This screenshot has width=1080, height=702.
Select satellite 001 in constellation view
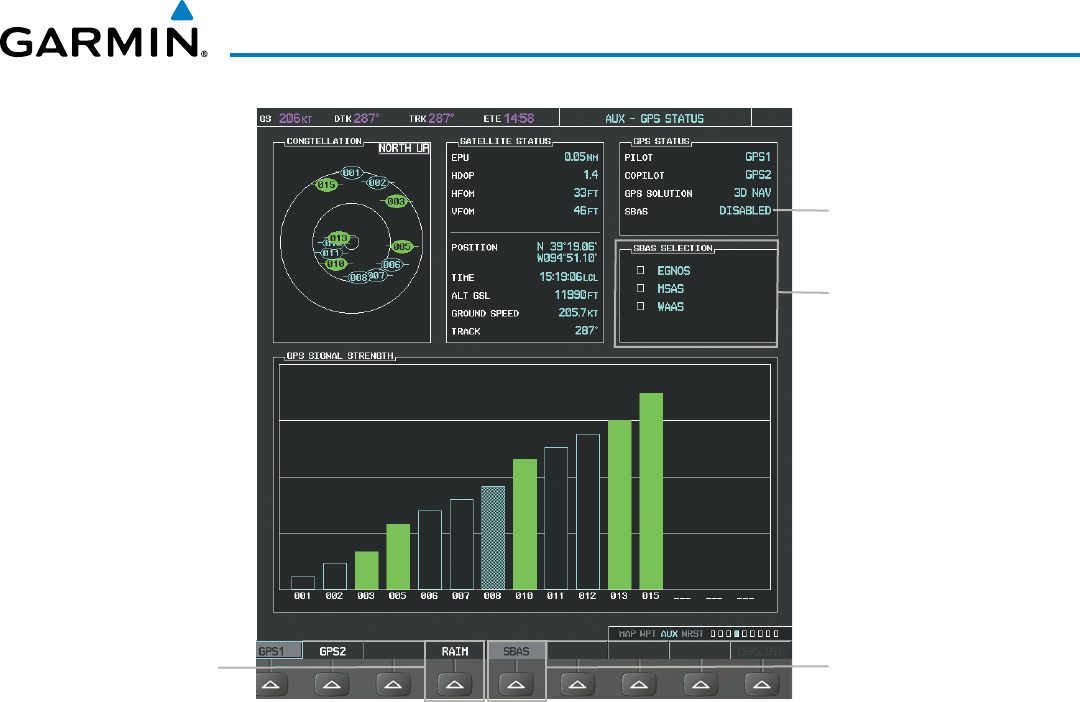(x=351, y=173)
